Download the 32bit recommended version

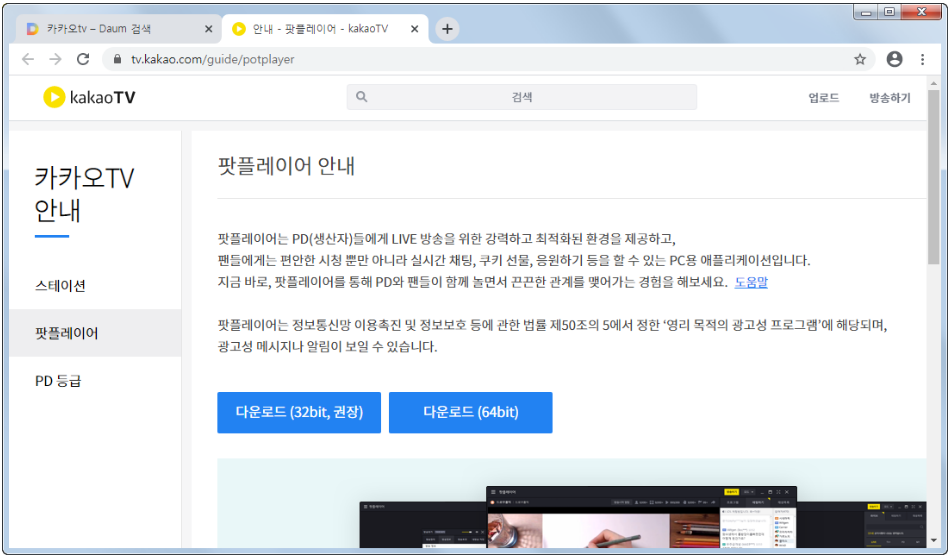299,413
